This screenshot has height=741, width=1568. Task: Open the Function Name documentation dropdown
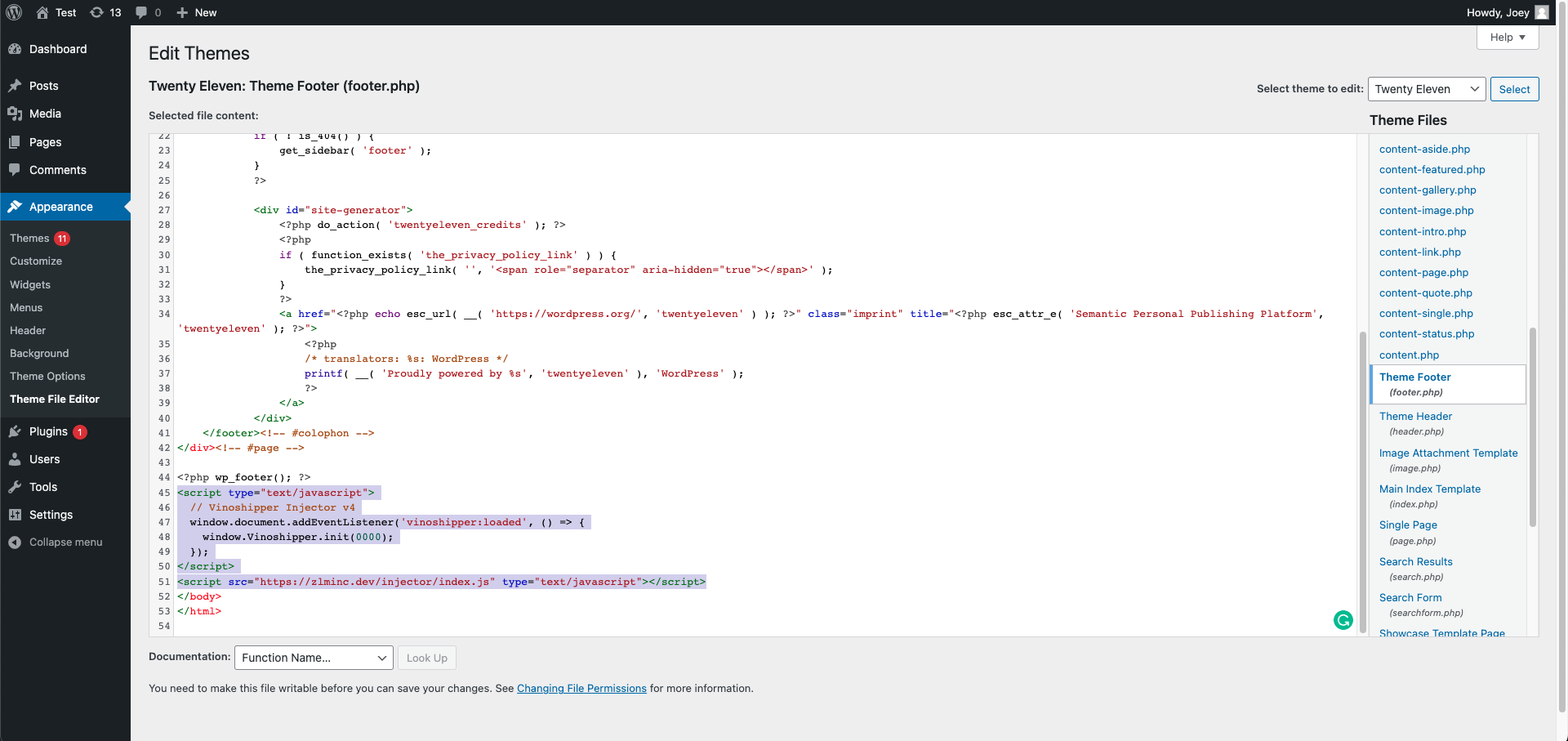point(314,658)
